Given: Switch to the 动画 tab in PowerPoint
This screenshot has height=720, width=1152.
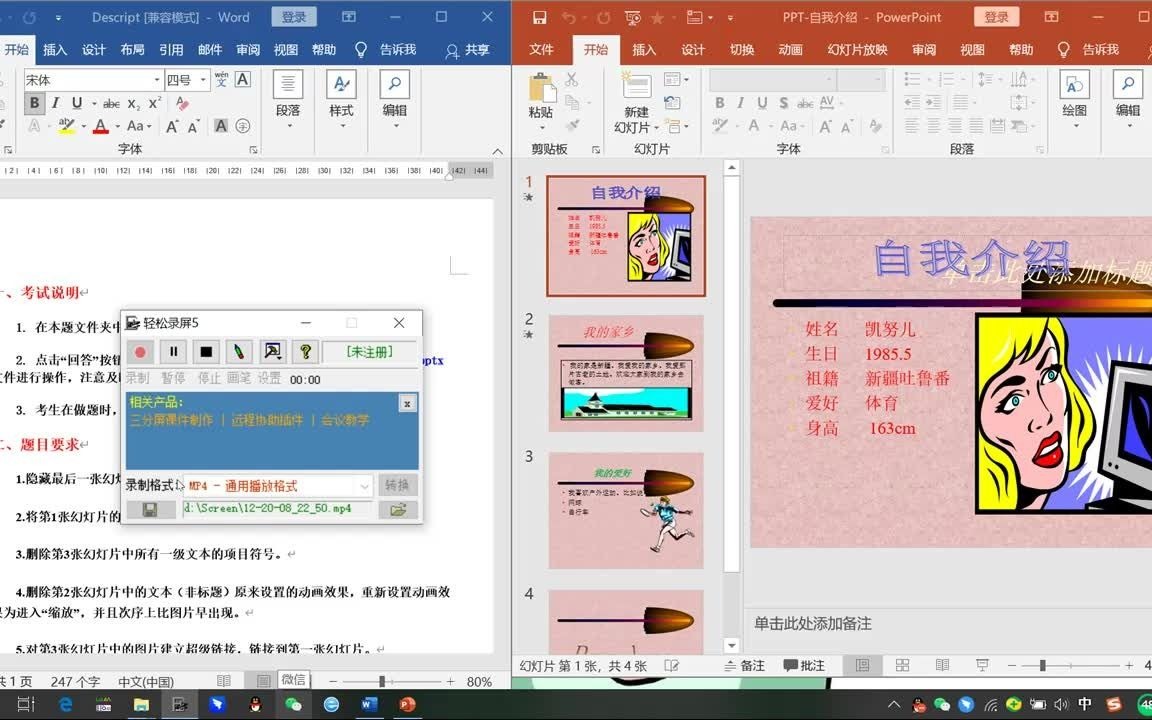Looking at the screenshot, I should (789, 49).
